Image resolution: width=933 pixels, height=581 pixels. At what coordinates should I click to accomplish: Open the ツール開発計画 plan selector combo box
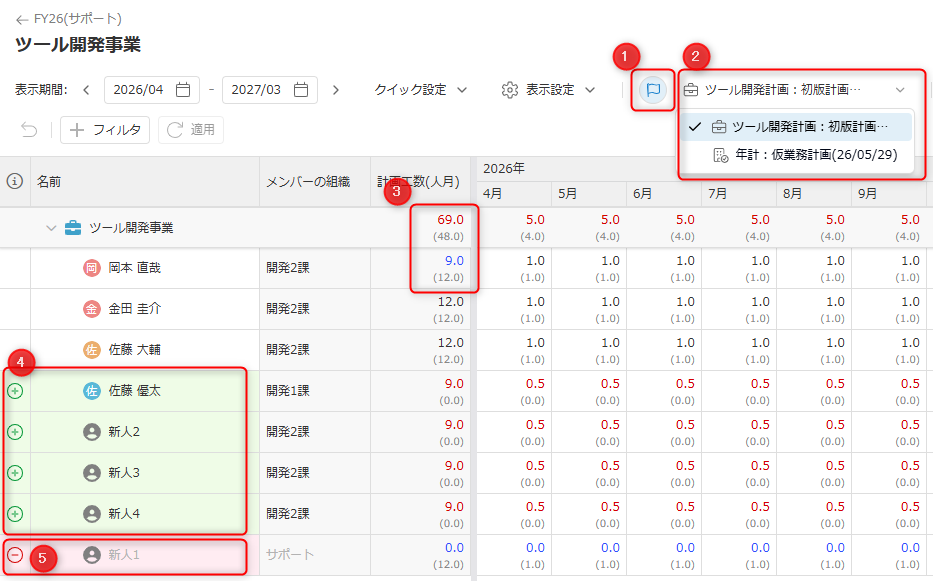point(795,90)
